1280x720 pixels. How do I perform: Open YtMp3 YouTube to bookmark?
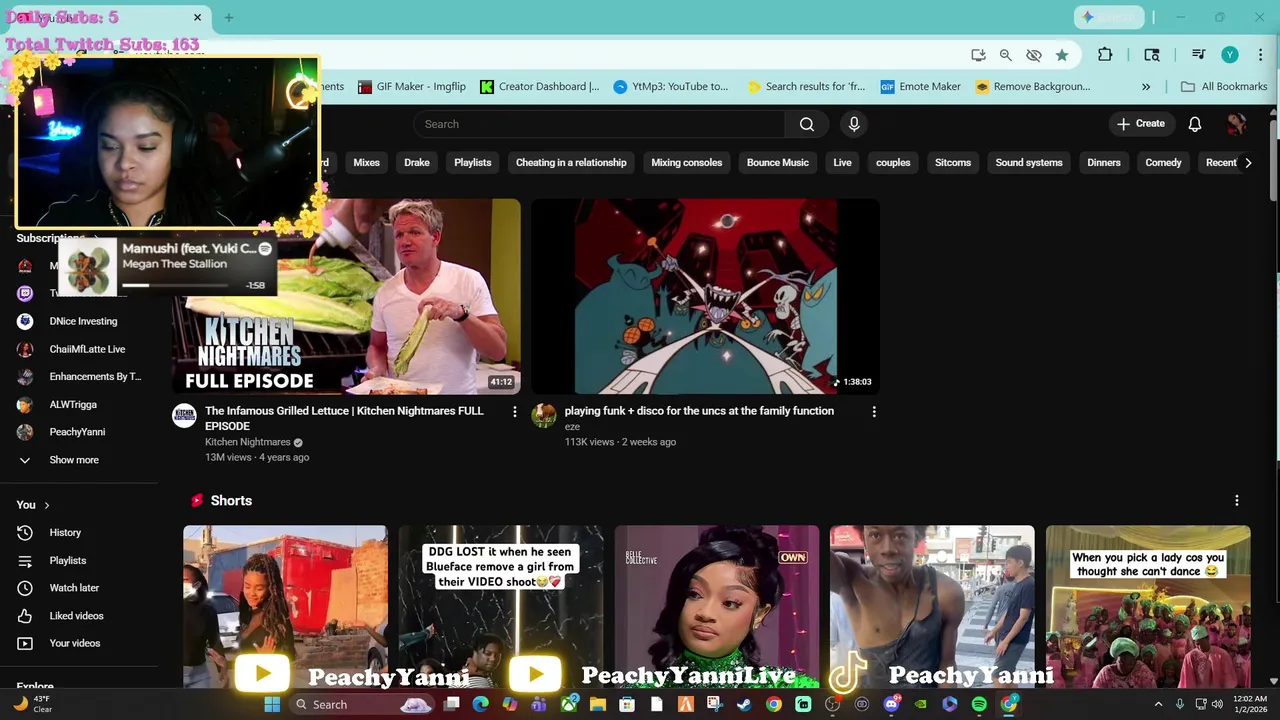(x=670, y=87)
